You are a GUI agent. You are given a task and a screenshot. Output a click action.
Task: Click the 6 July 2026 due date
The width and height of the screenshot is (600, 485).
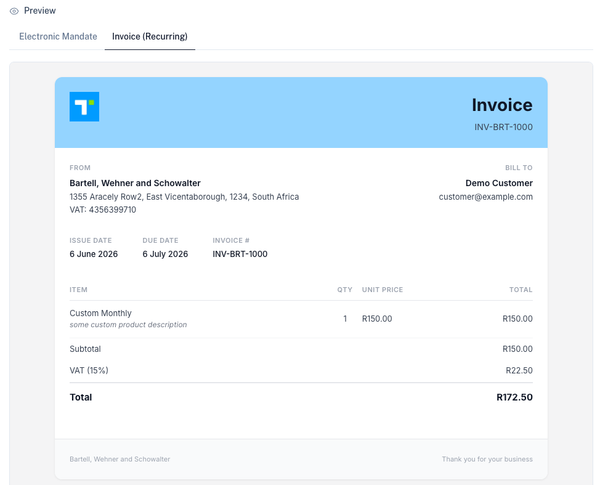click(165, 254)
